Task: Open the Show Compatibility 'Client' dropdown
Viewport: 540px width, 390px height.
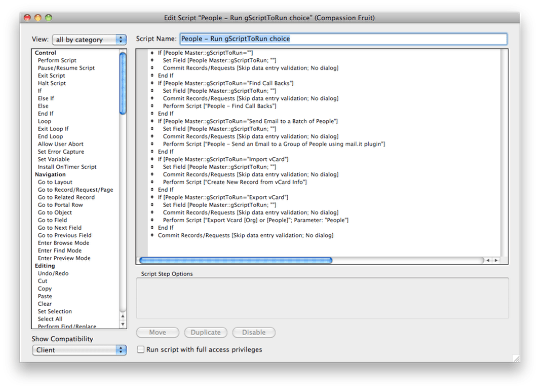Action: [x=80, y=350]
